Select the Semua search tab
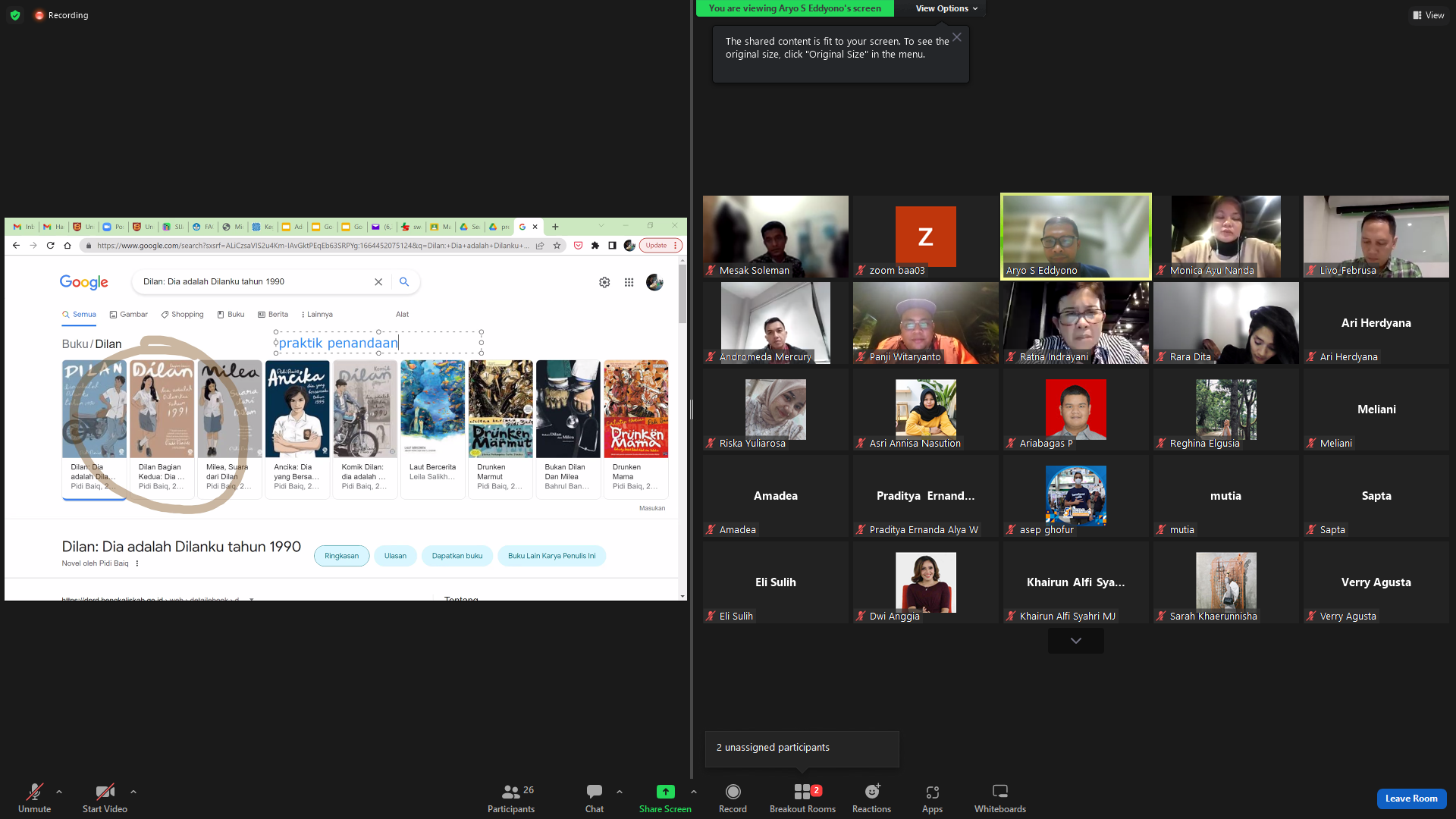This screenshot has height=819, width=1456. [80, 315]
